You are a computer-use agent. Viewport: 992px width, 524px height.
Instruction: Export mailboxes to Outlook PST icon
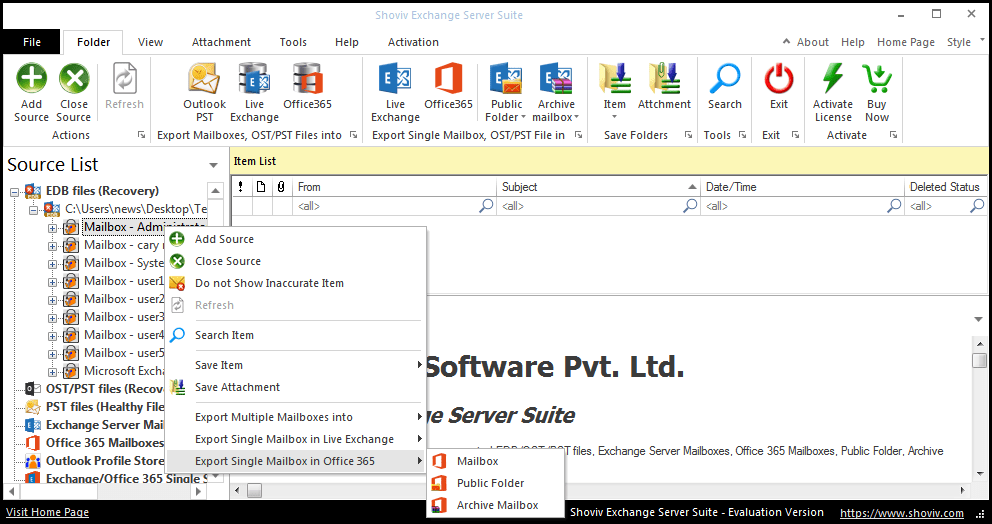point(204,78)
